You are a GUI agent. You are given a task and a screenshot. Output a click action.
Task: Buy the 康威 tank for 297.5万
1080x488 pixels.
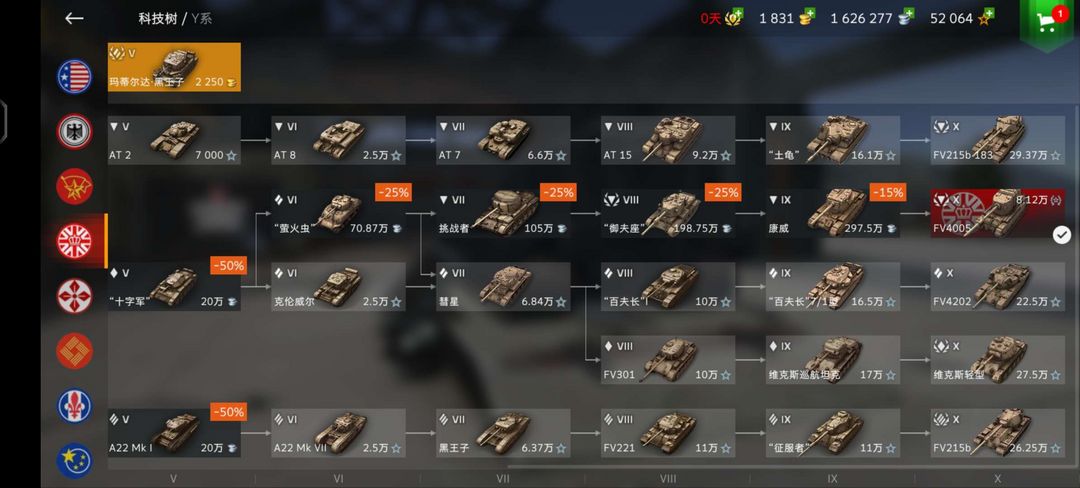(833, 213)
